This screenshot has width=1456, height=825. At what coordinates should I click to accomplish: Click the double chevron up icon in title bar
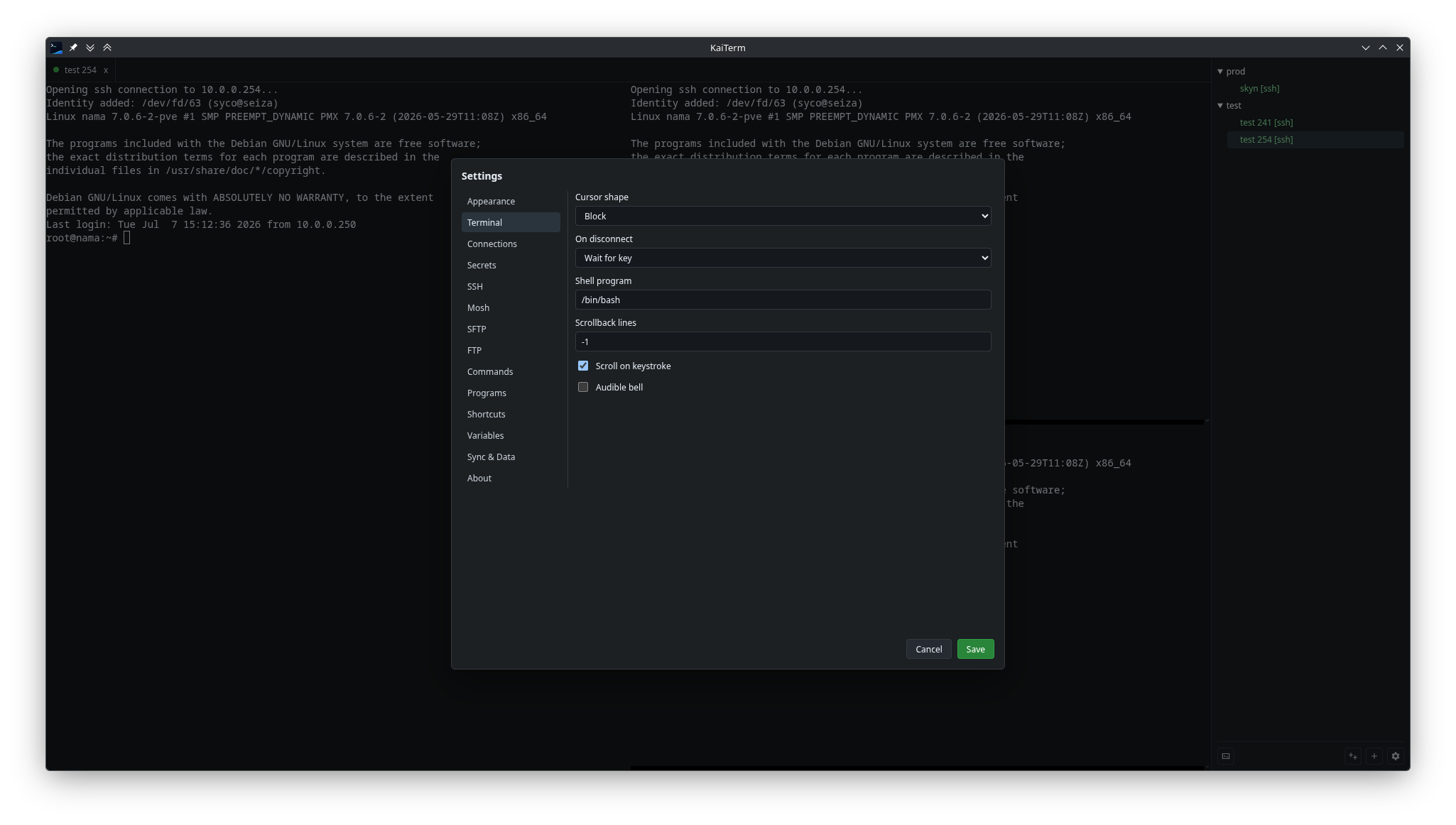[107, 48]
